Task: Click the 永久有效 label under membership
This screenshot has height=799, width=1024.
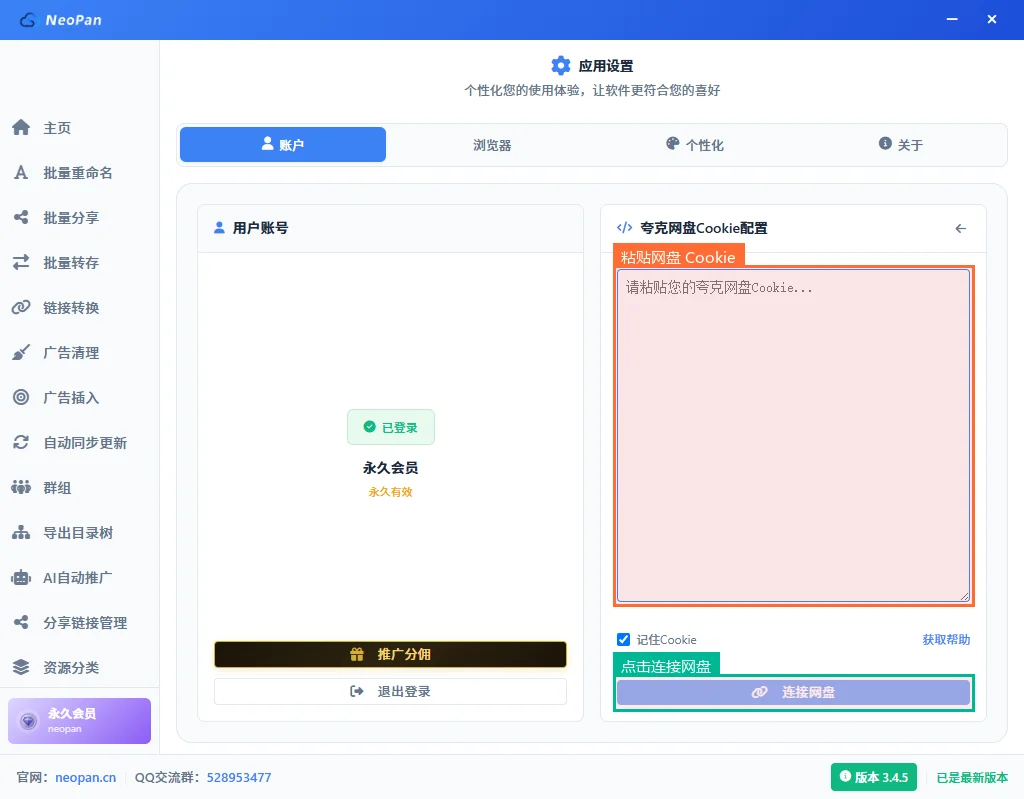Action: (391, 492)
